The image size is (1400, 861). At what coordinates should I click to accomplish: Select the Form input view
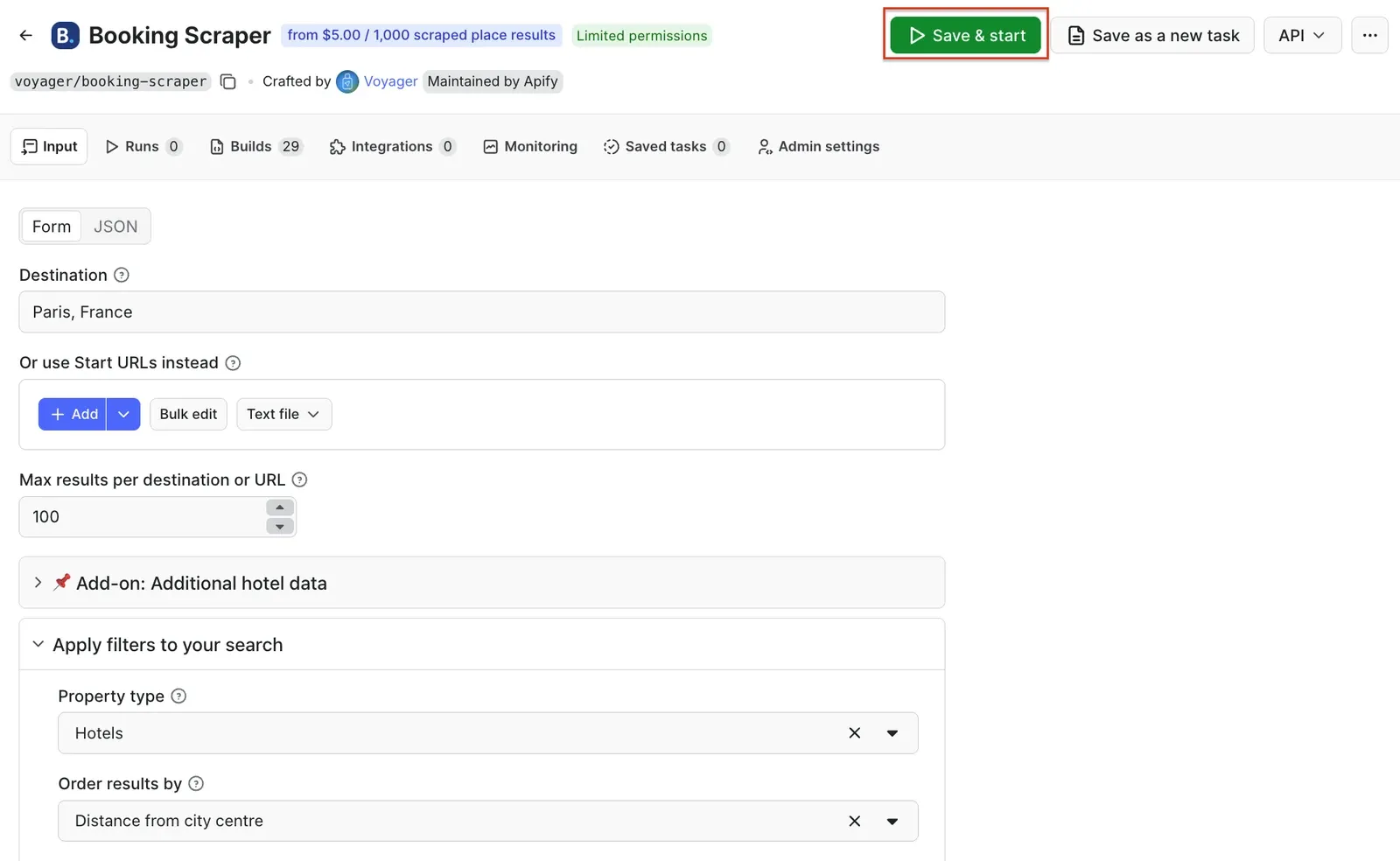[x=52, y=227]
